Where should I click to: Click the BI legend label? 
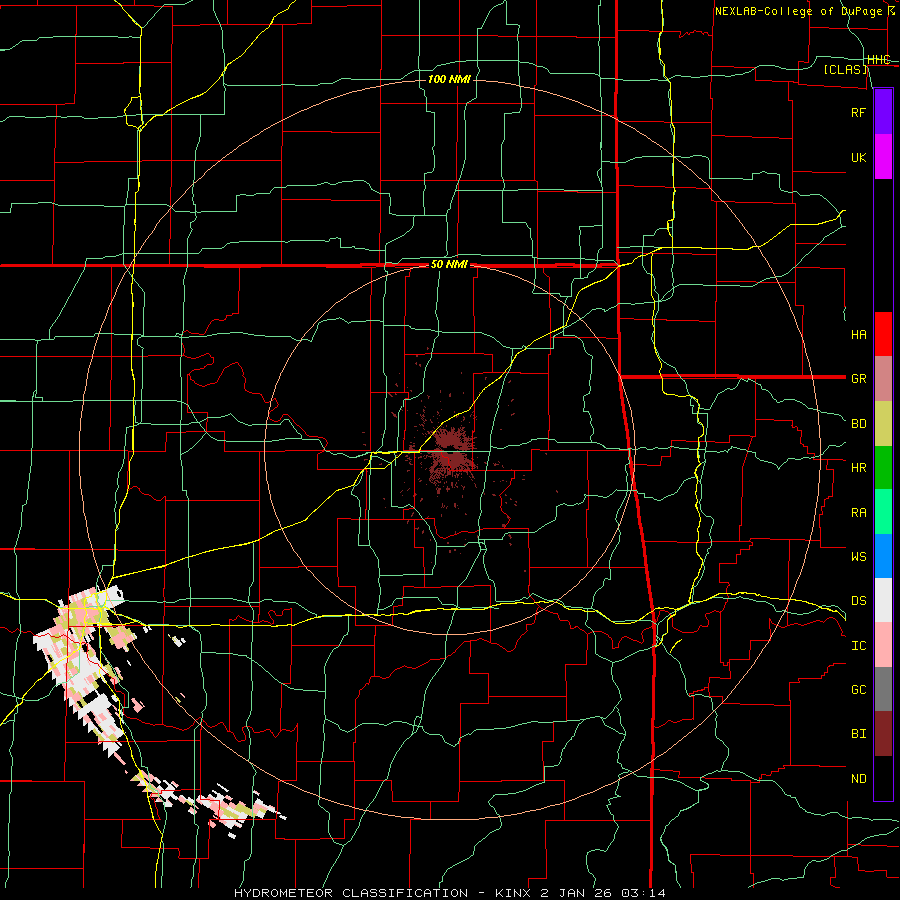tap(858, 734)
